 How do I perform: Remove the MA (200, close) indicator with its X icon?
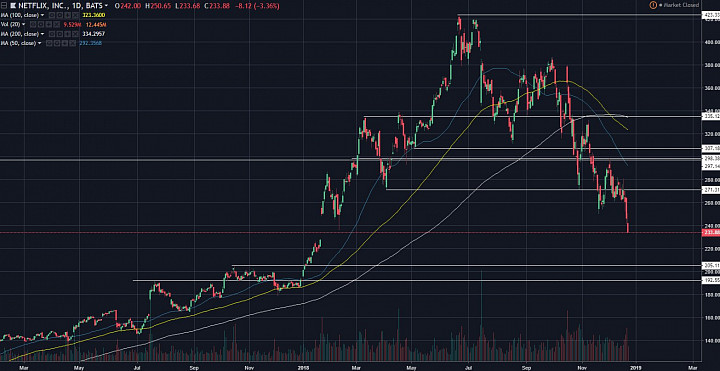tap(75, 34)
